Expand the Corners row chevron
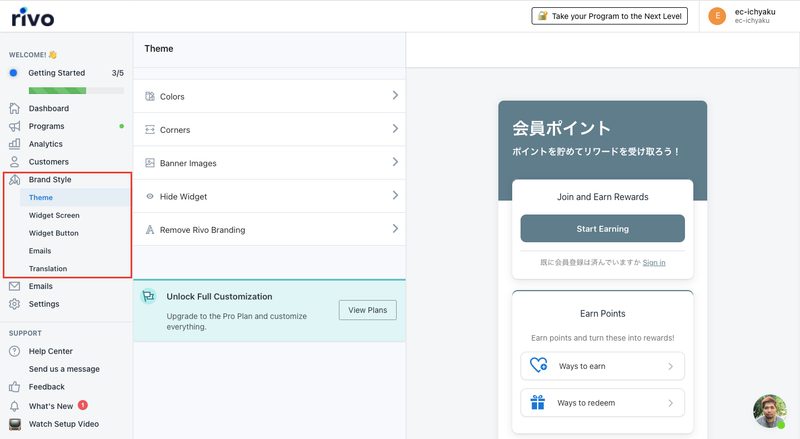800x439 pixels. (x=395, y=129)
